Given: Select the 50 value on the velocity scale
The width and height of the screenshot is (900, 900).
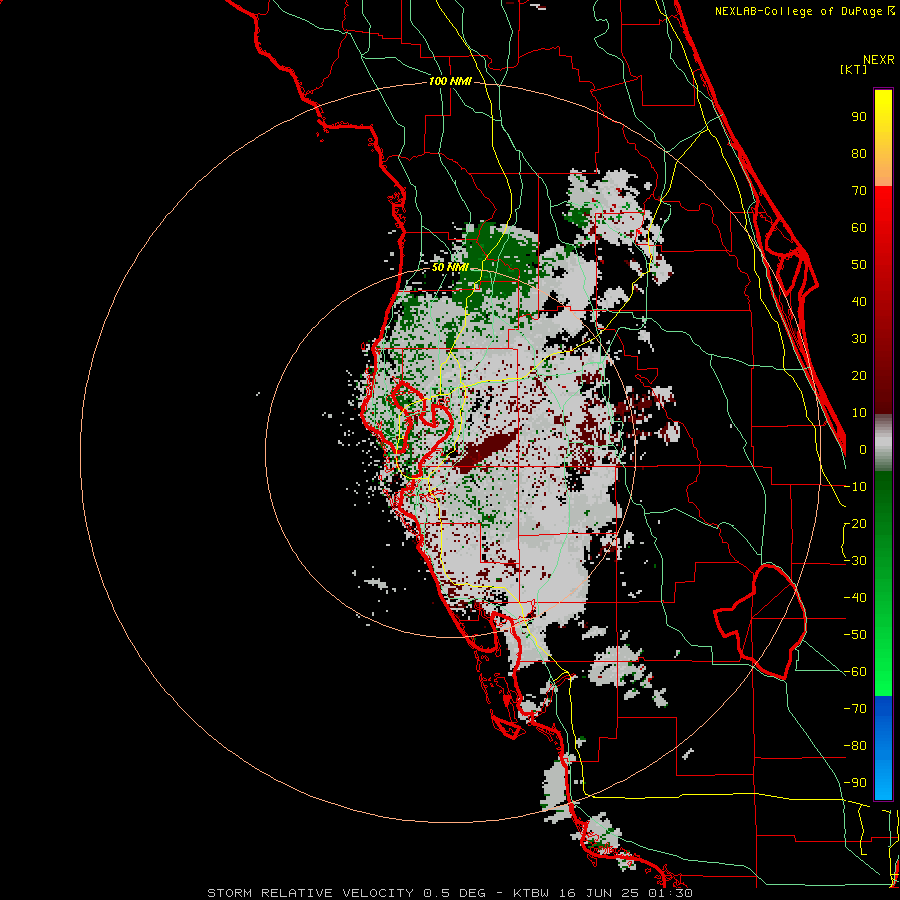Looking at the screenshot, I should [859, 265].
